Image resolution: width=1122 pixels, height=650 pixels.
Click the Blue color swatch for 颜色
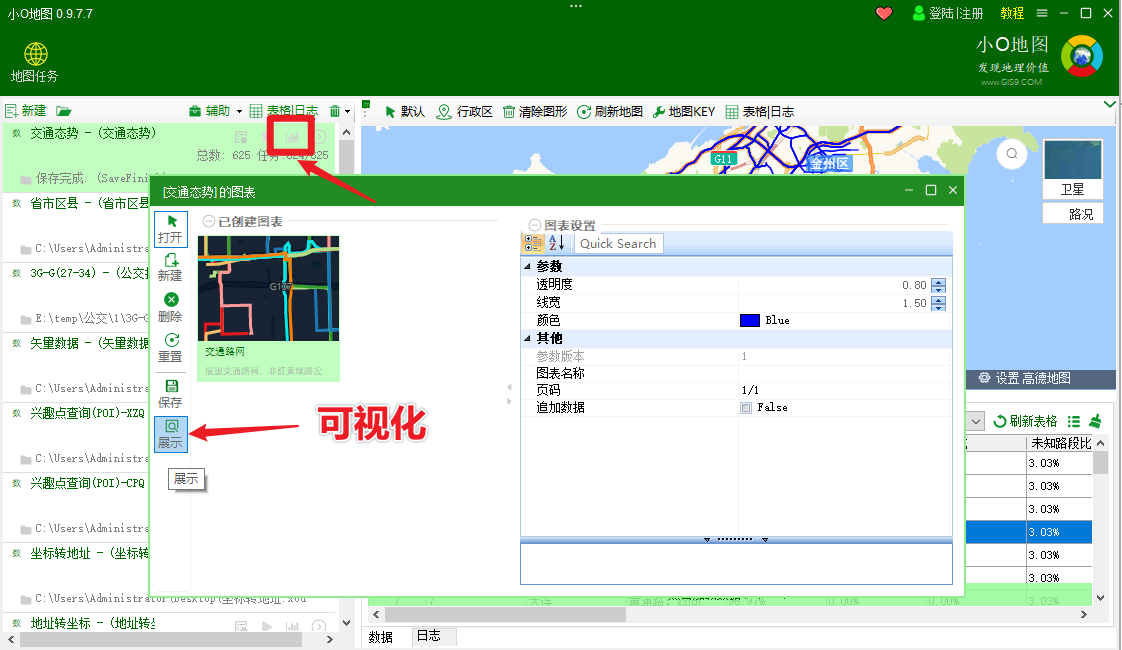(x=750, y=320)
